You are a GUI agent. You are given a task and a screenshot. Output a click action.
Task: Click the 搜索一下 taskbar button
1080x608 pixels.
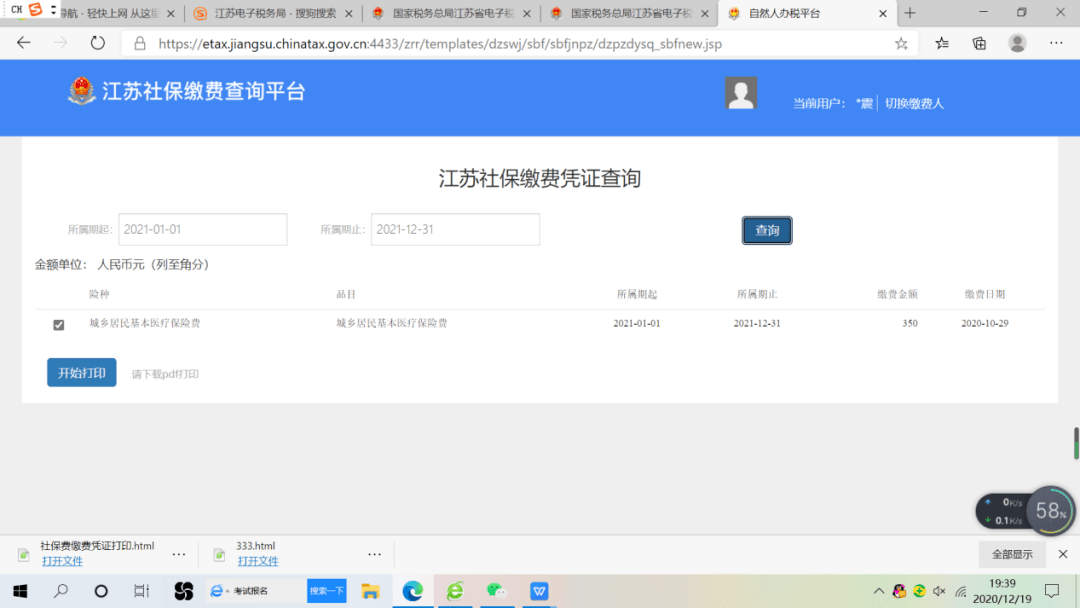[326, 591]
